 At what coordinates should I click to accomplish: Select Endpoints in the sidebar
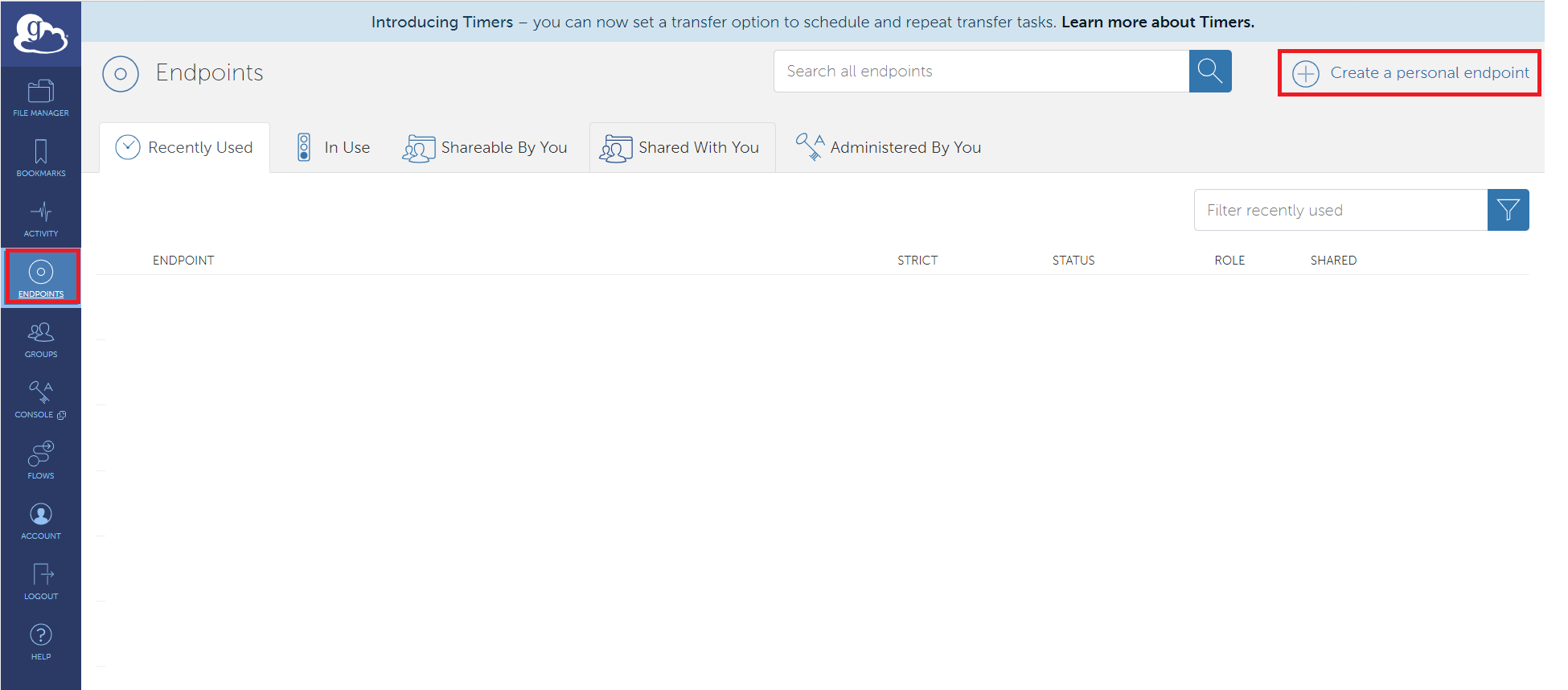[41, 277]
